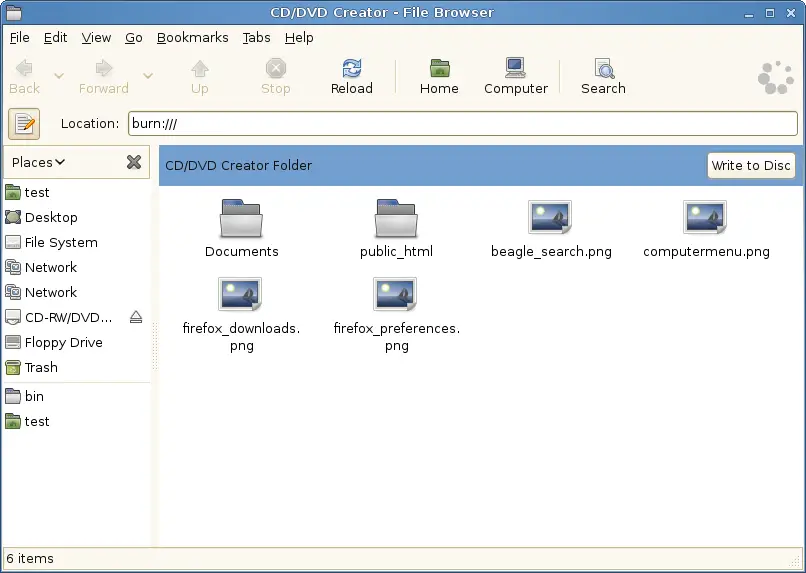Click the Reload toolbar icon

(351, 76)
